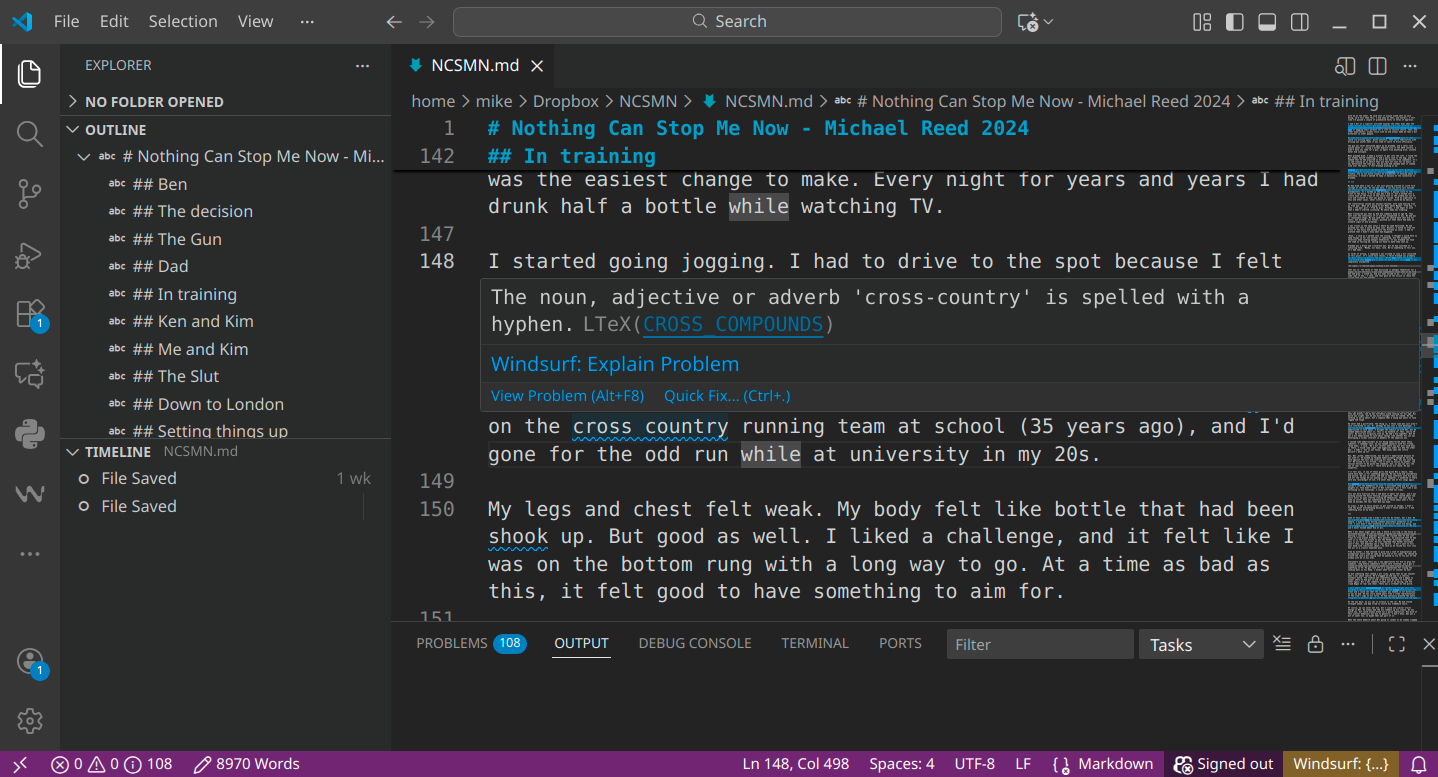
Task: Open the Search view in activity bar
Action: (x=29, y=134)
